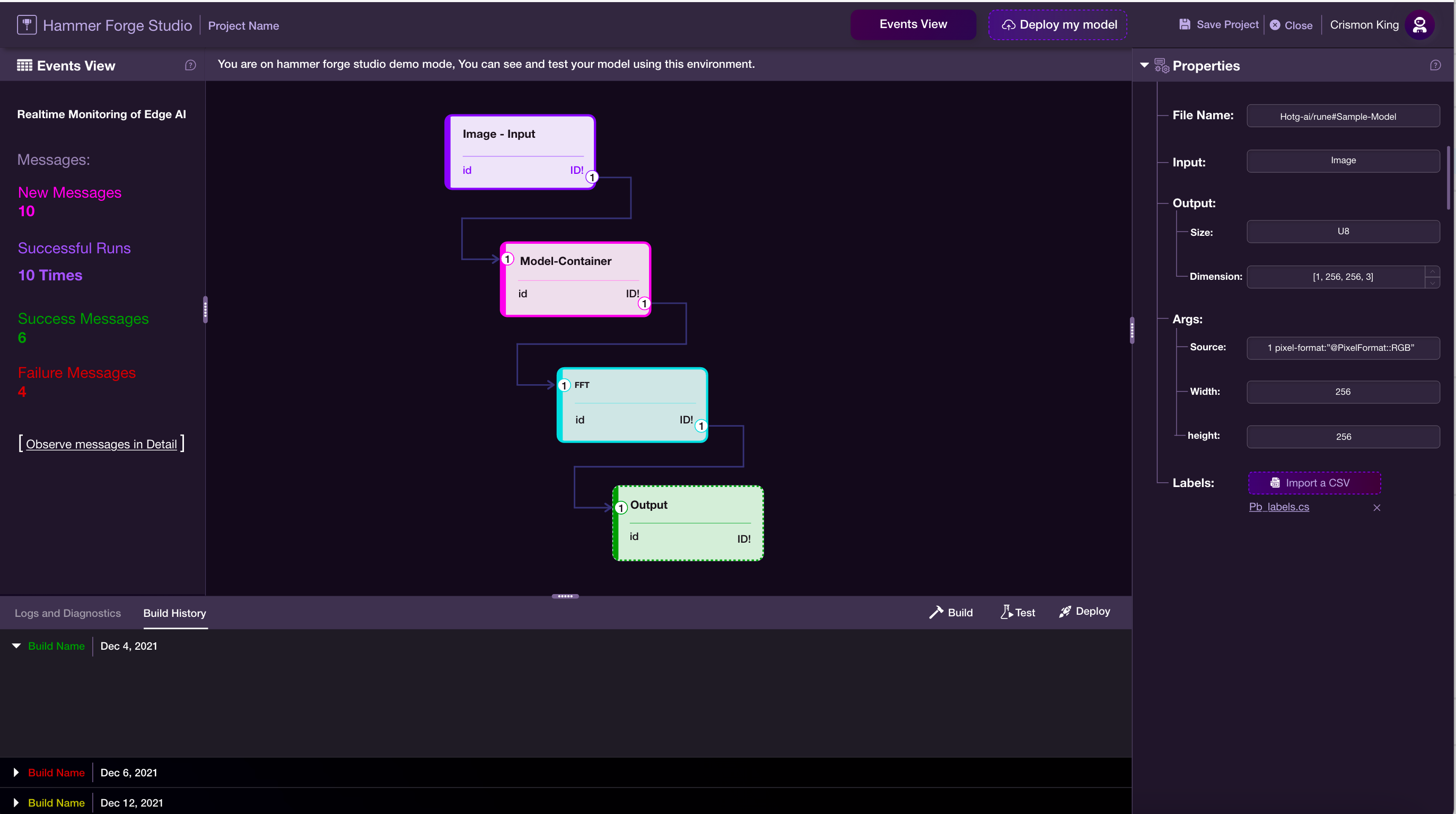Click the Properties panel help icon
The height and width of the screenshot is (814, 1456).
click(1435, 66)
